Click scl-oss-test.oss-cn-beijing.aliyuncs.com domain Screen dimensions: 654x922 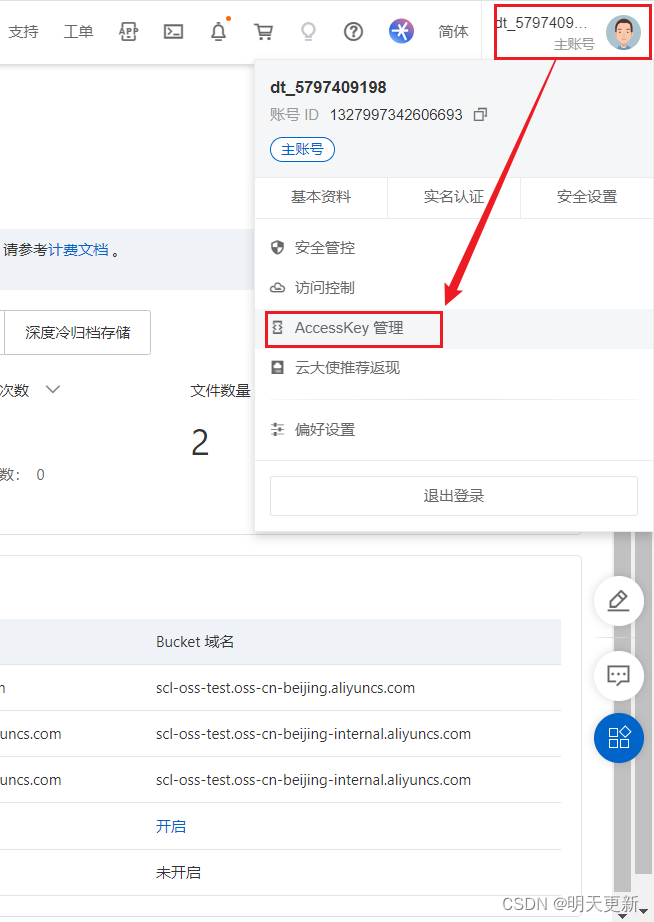click(x=285, y=688)
